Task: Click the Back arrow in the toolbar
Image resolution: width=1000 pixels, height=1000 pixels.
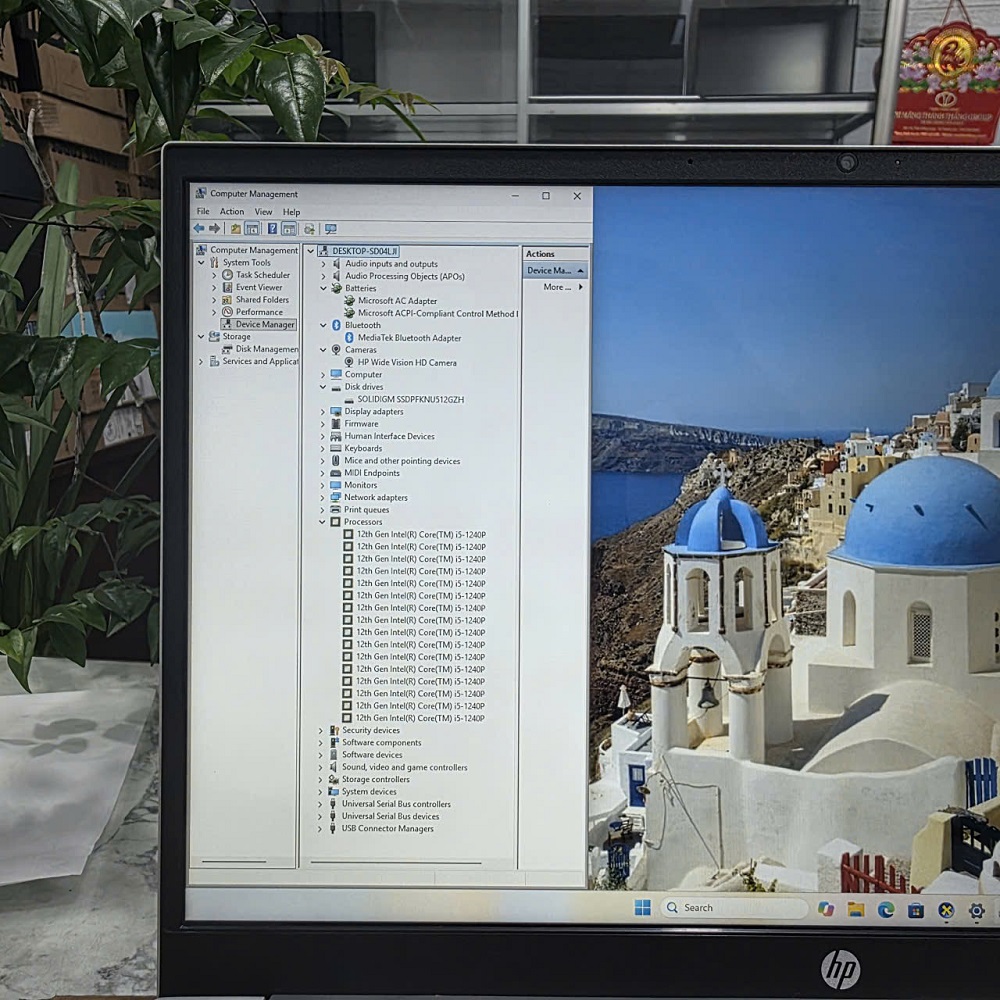Action: pyautogui.click(x=199, y=228)
